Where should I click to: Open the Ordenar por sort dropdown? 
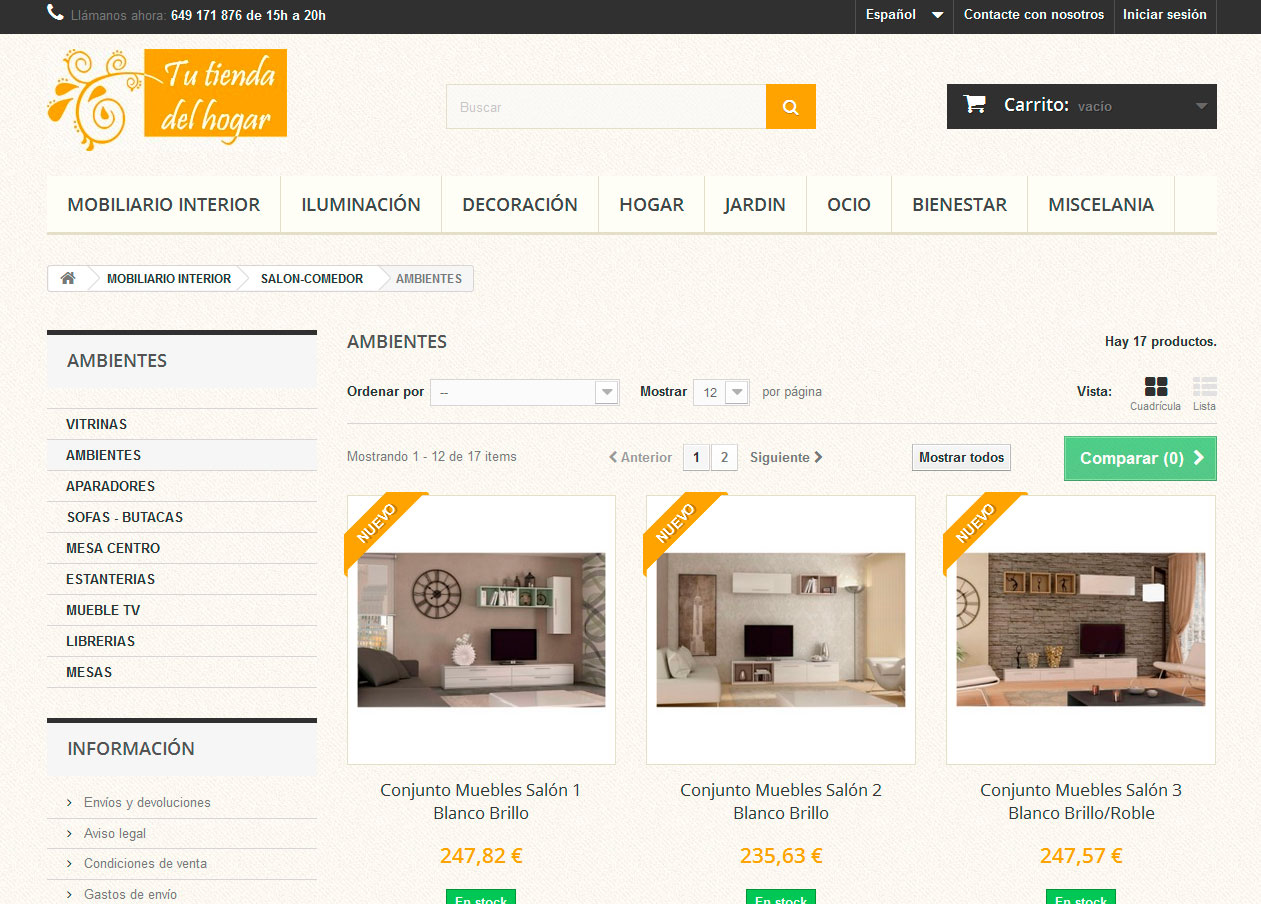[525, 392]
